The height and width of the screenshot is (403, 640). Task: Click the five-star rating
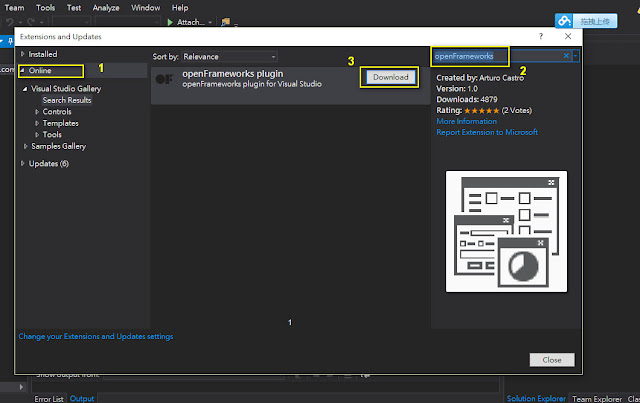coord(481,111)
